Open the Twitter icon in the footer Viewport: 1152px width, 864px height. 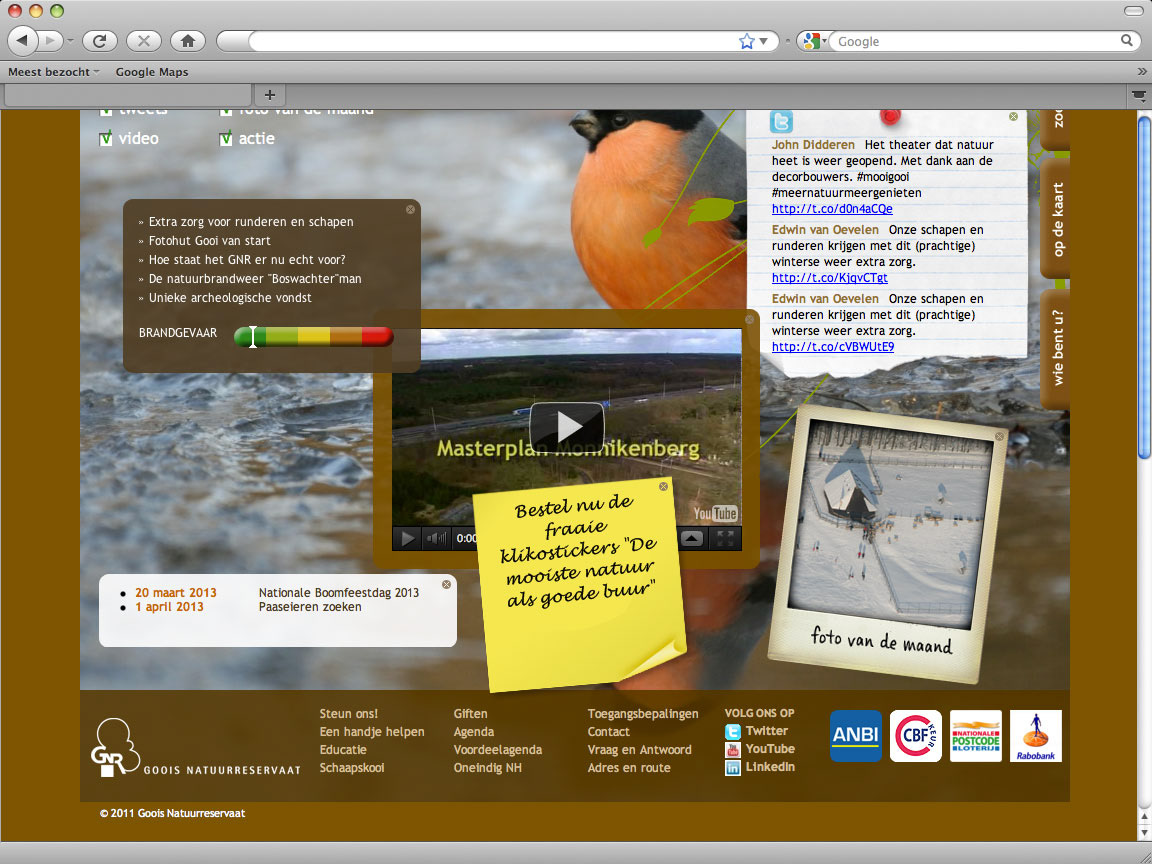pos(732,732)
